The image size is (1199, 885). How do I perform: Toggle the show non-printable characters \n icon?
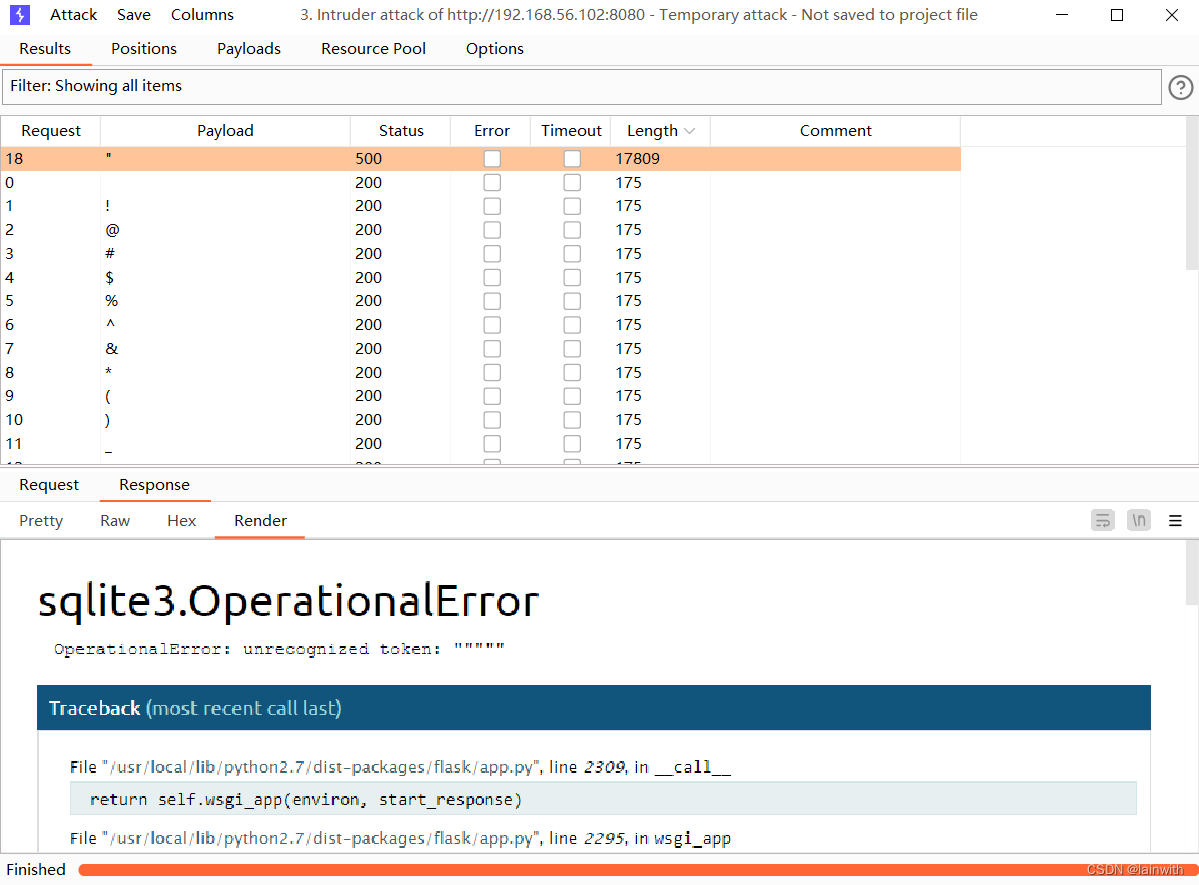tap(1139, 520)
